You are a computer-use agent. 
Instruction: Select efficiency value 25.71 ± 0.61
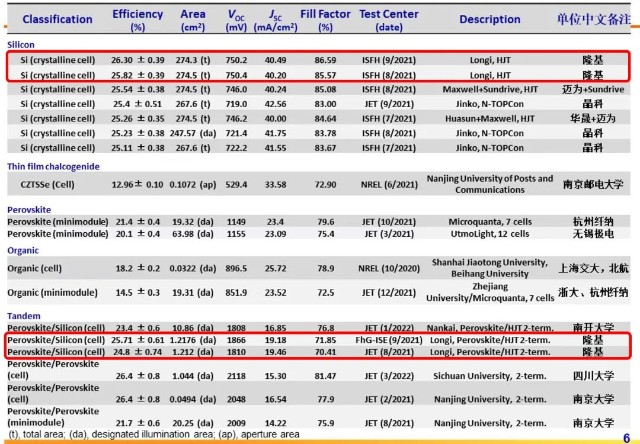click(x=138, y=340)
